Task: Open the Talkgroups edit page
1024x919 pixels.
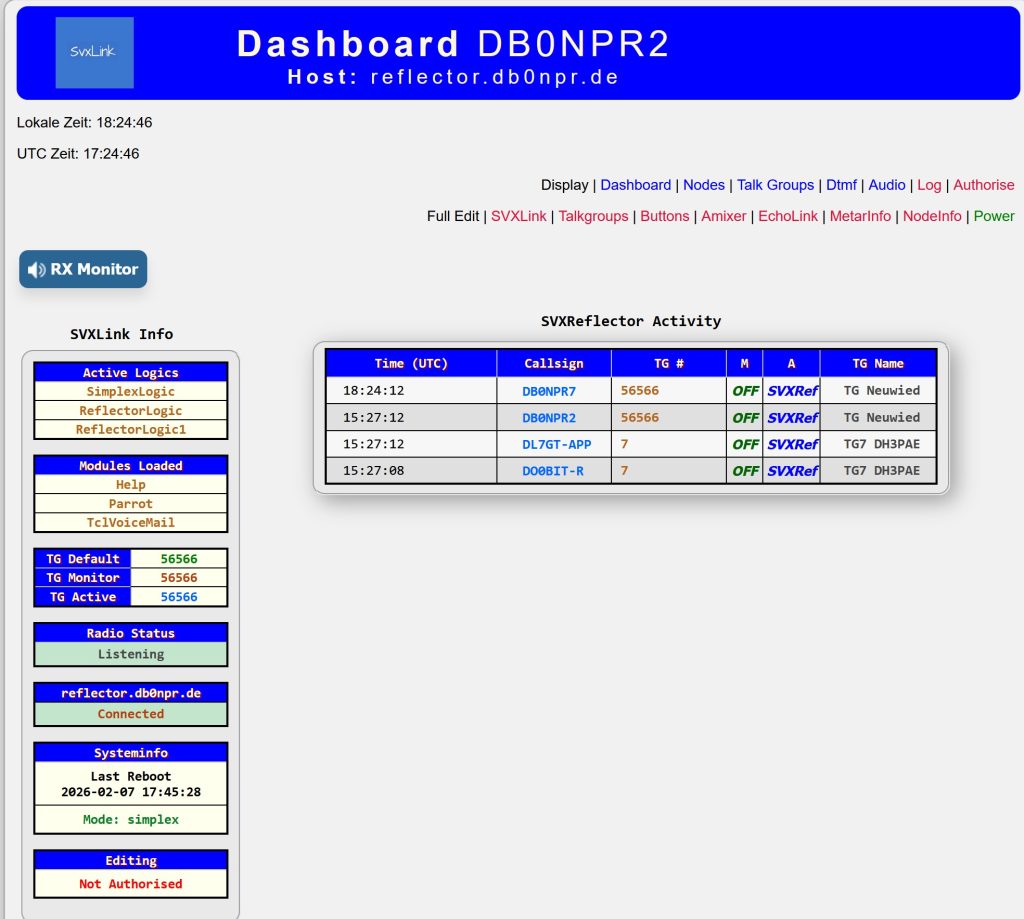Action: [x=594, y=215]
